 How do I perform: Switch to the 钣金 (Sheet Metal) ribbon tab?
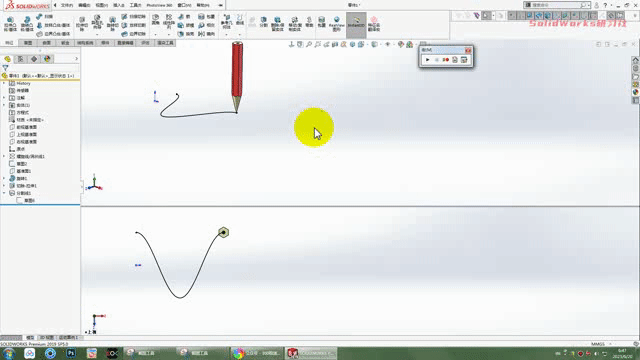(x=65, y=43)
